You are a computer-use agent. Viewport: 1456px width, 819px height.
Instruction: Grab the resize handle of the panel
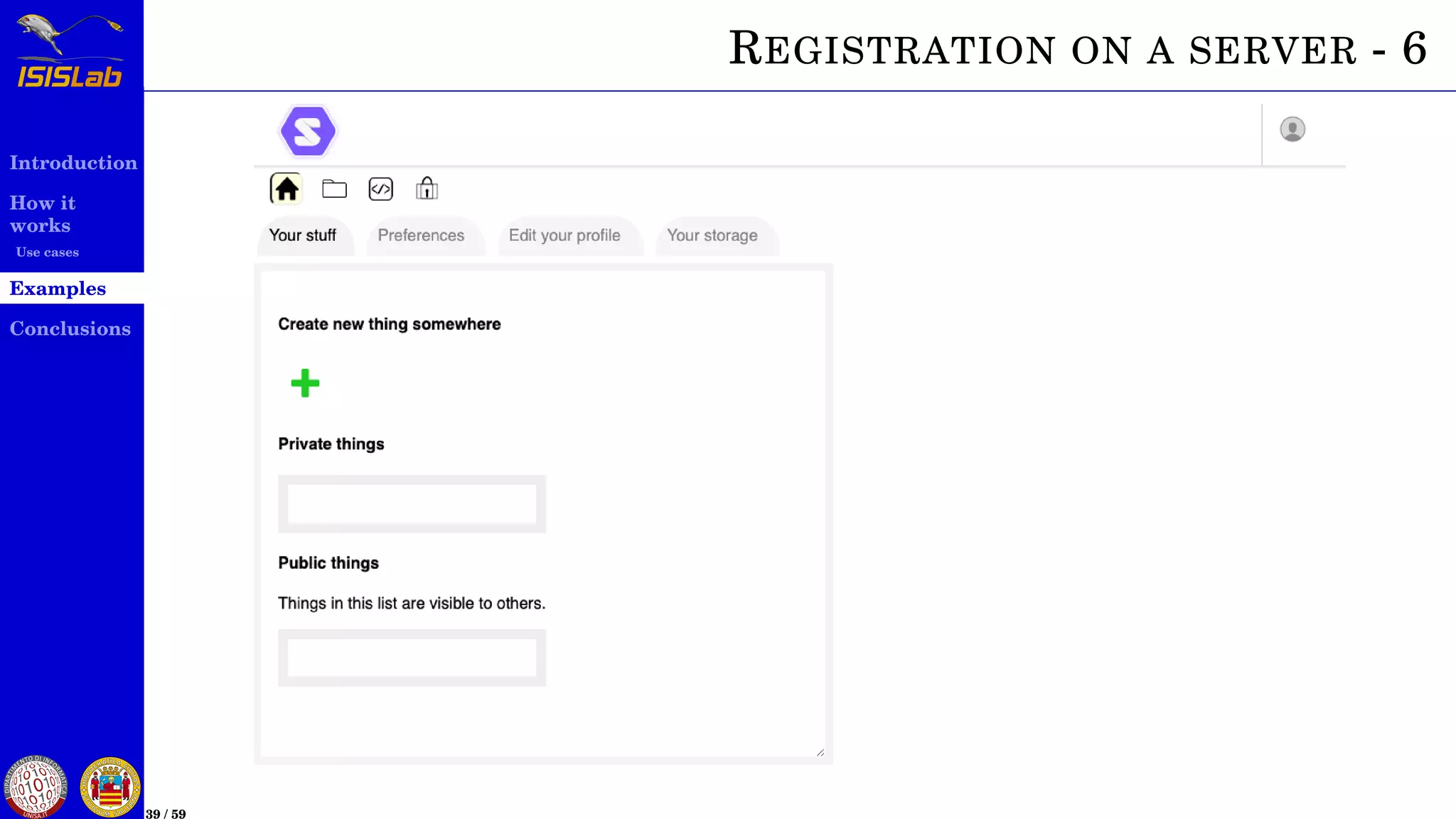(x=820, y=752)
